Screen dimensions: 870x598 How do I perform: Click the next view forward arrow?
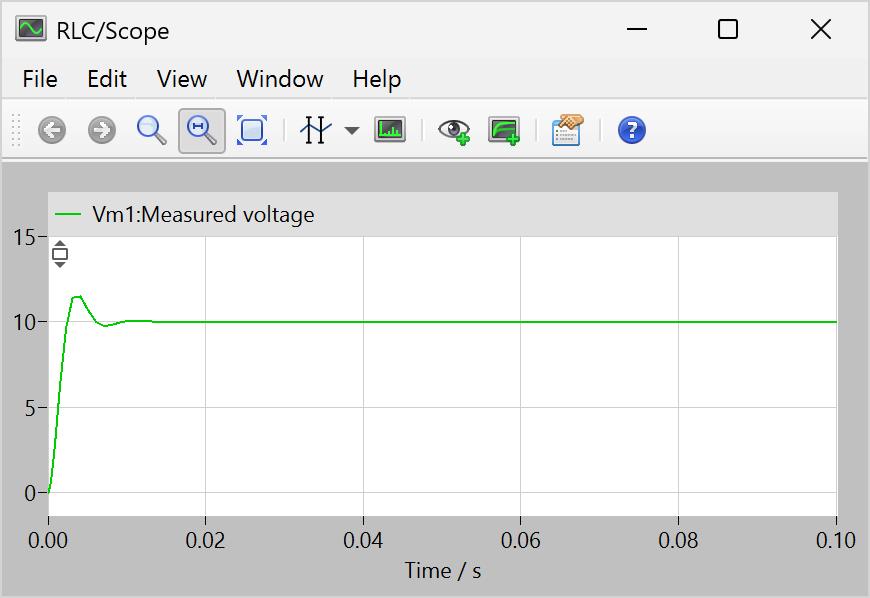click(x=102, y=130)
